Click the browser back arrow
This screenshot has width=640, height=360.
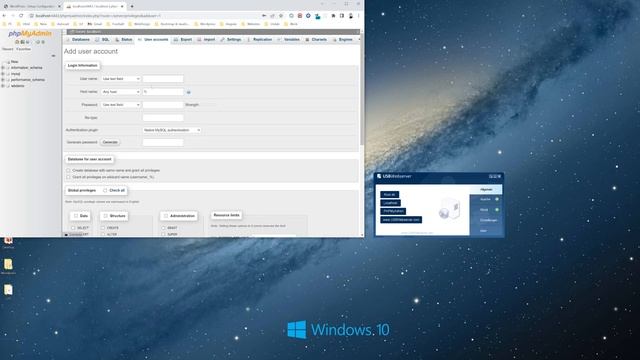4,16
